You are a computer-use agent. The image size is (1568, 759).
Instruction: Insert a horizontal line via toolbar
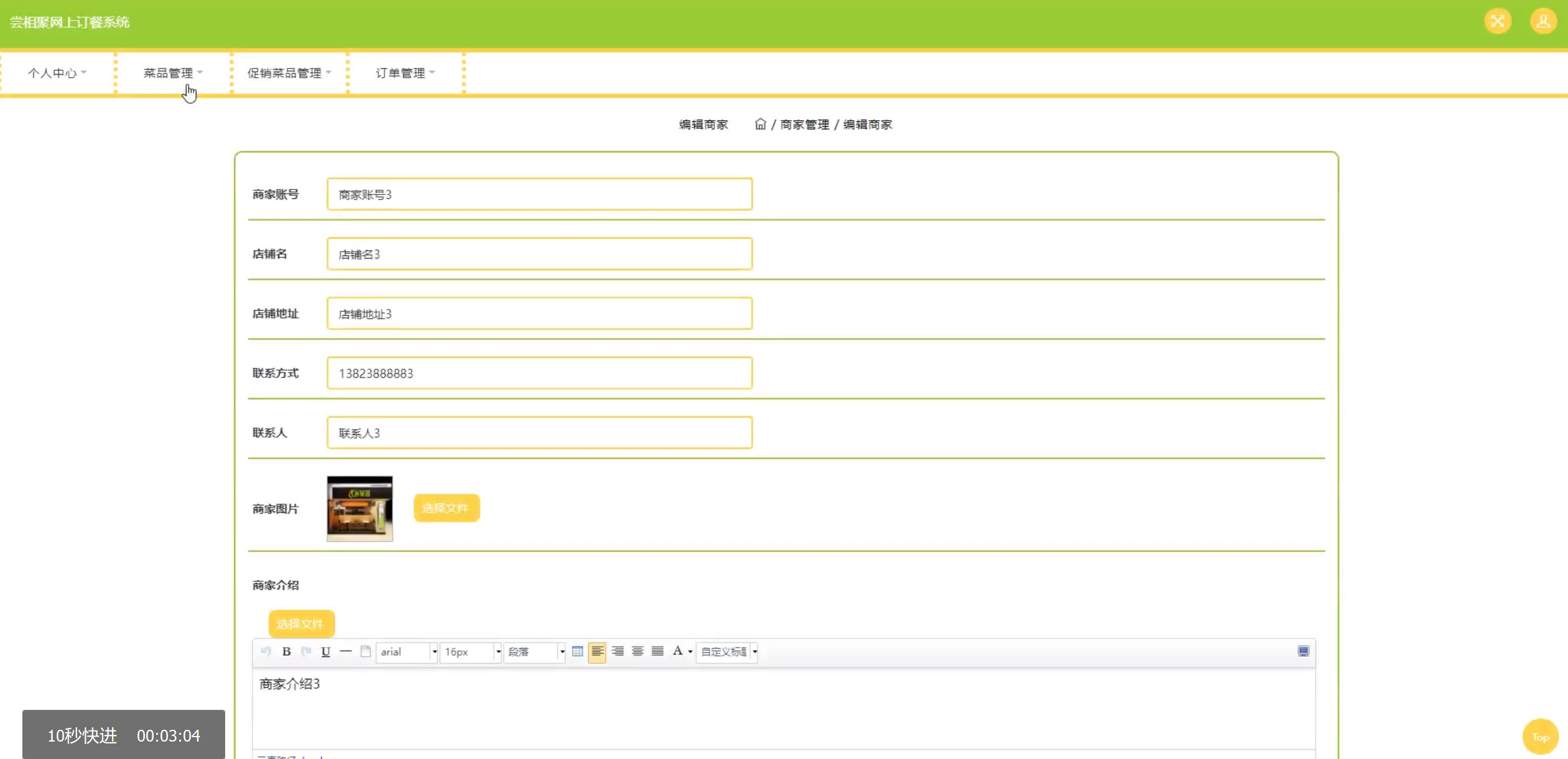[346, 651]
